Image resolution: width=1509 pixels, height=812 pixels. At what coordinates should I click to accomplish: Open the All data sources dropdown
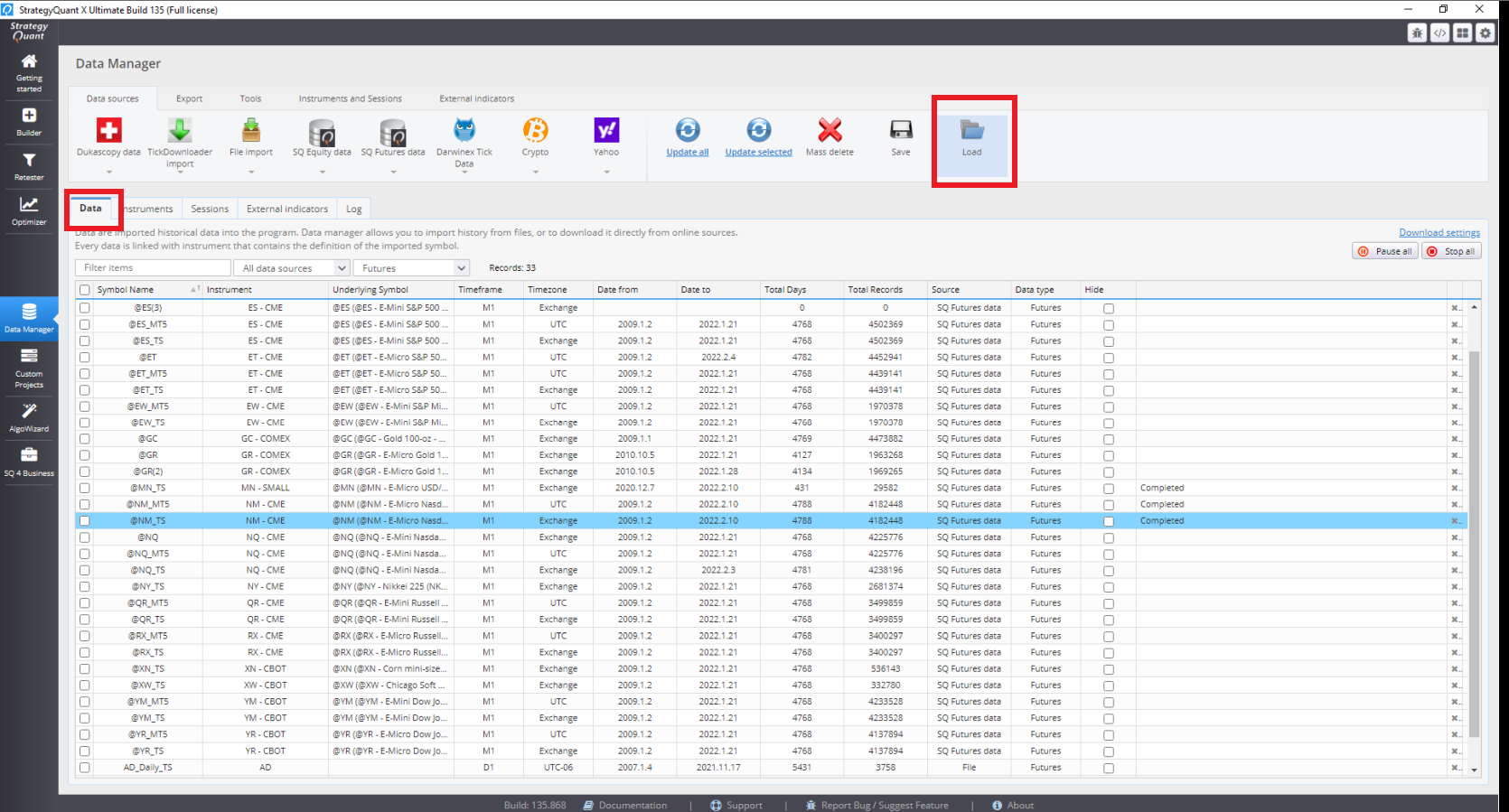[x=292, y=268]
